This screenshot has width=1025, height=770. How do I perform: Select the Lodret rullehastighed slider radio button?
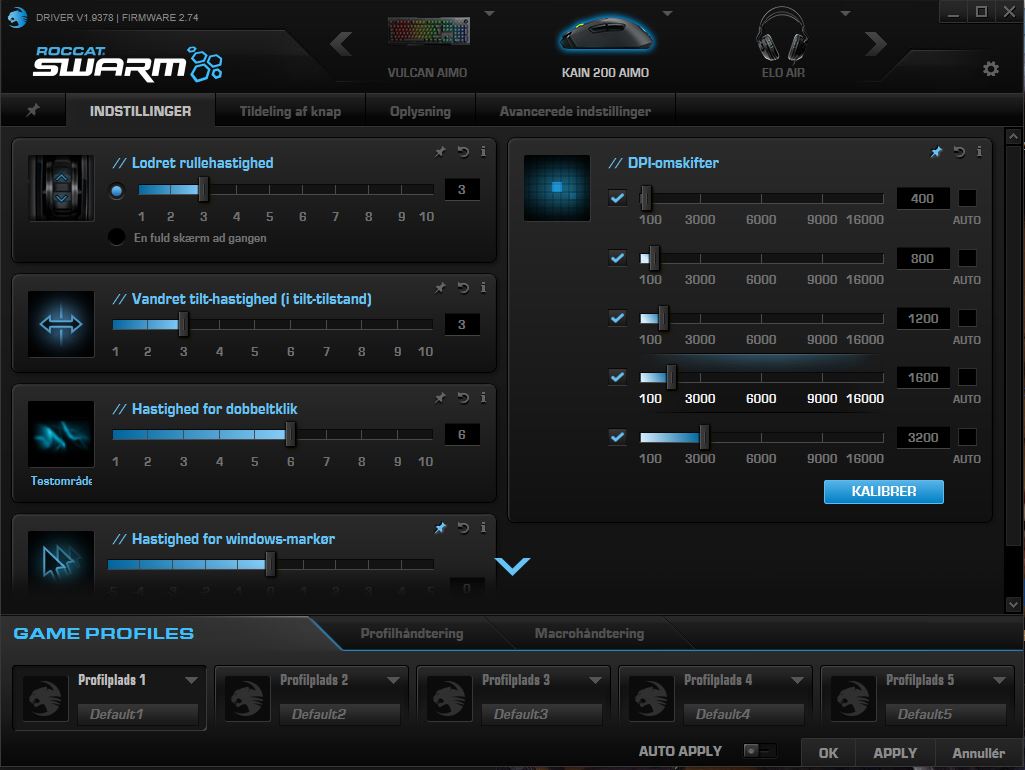117,191
